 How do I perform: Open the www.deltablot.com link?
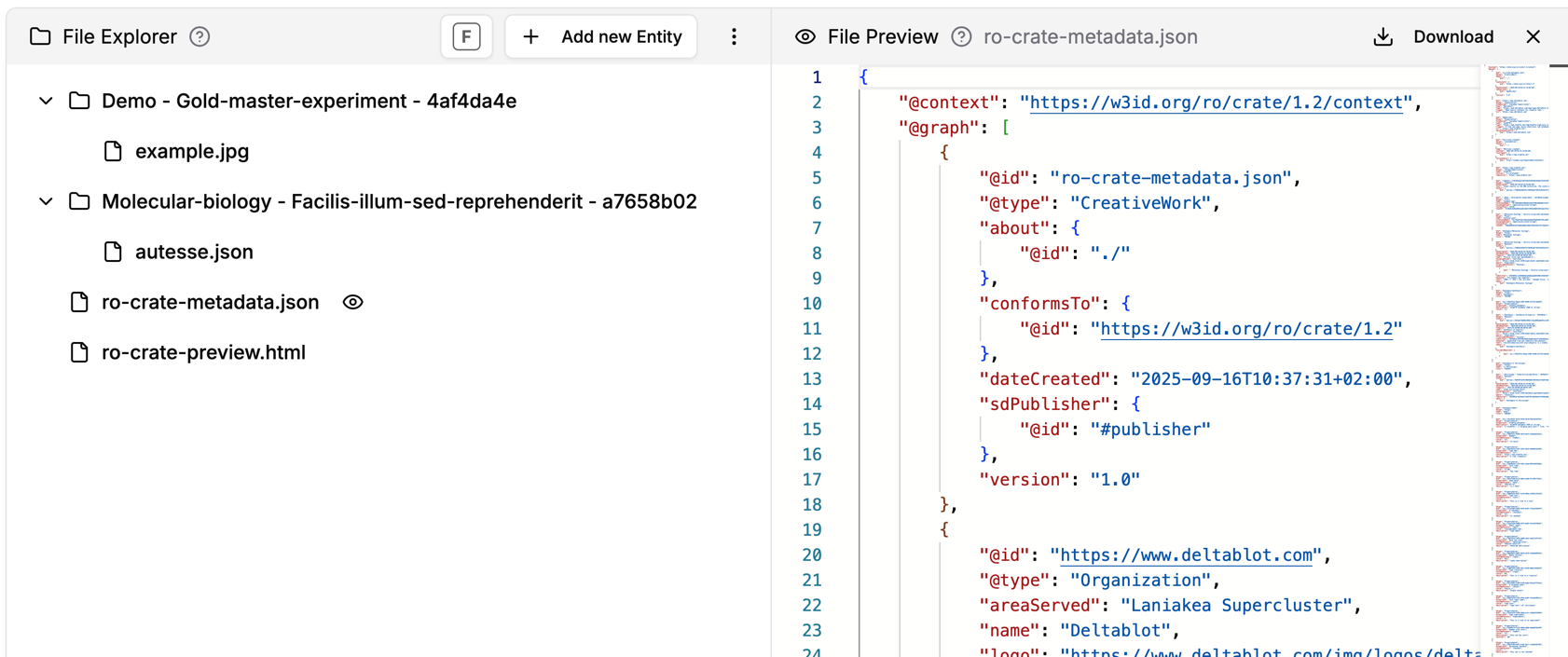click(1186, 555)
